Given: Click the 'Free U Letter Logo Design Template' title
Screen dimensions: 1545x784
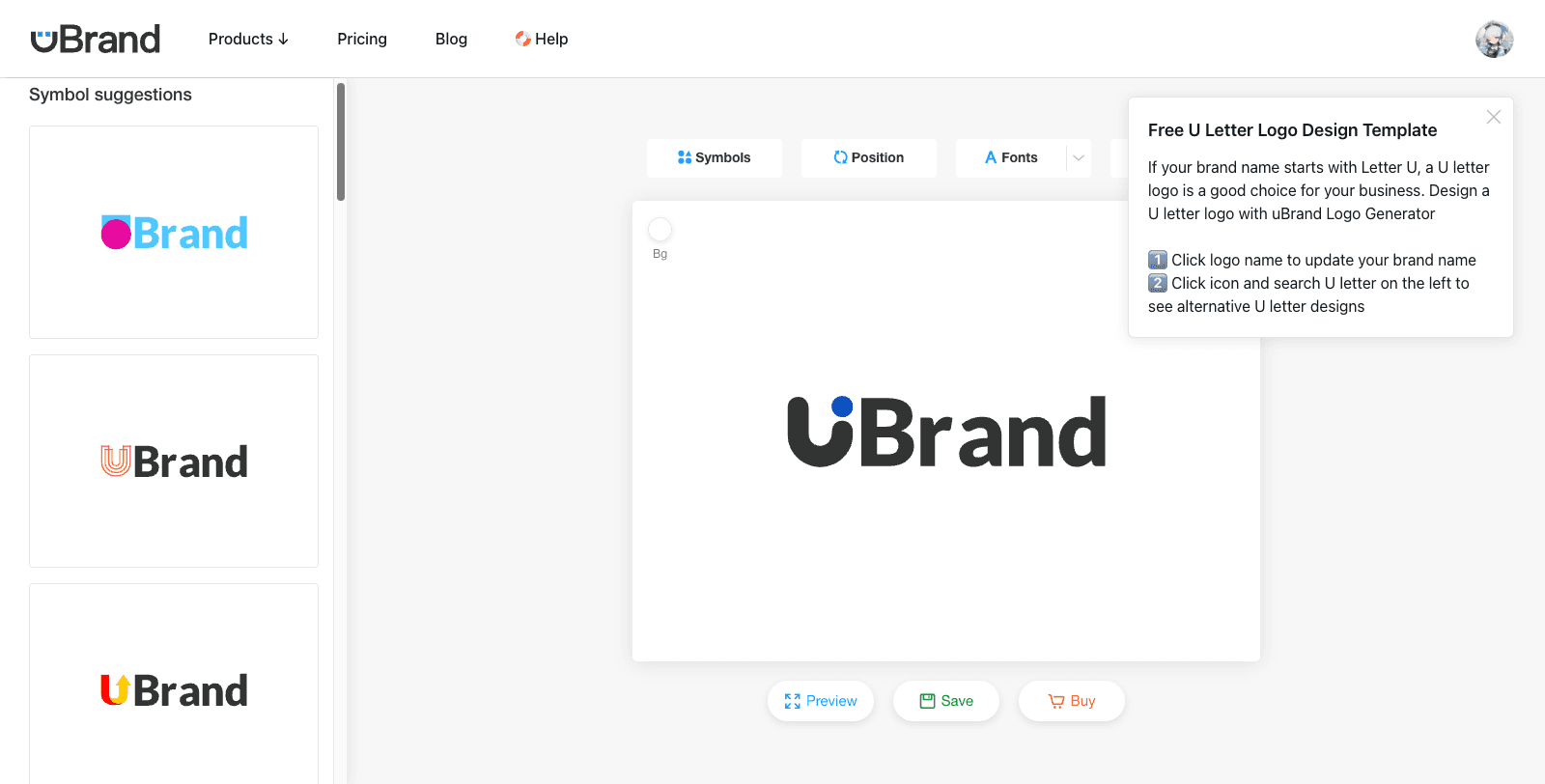Looking at the screenshot, I should tap(1292, 130).
